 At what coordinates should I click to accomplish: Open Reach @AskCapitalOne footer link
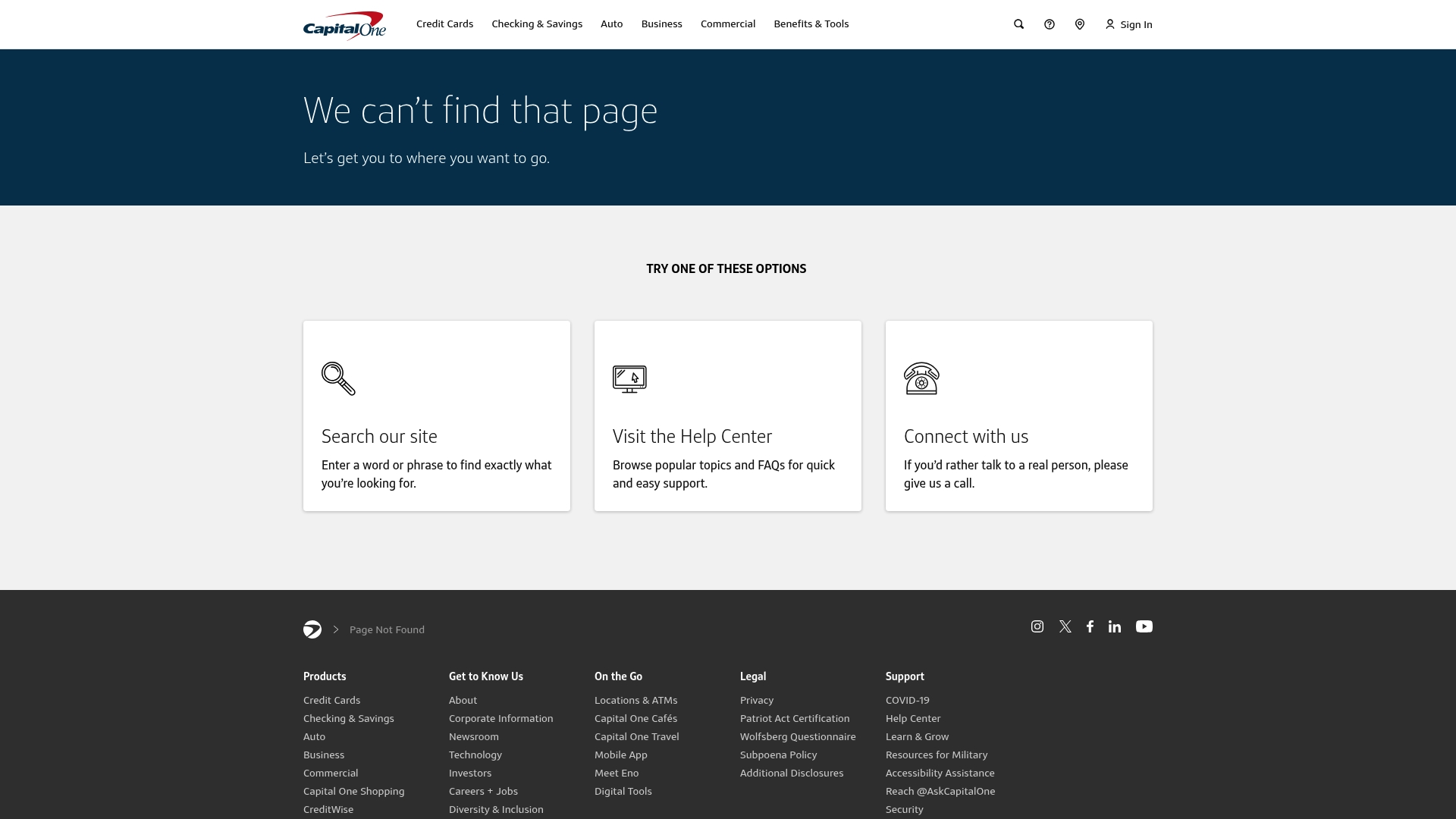[940, 791]
